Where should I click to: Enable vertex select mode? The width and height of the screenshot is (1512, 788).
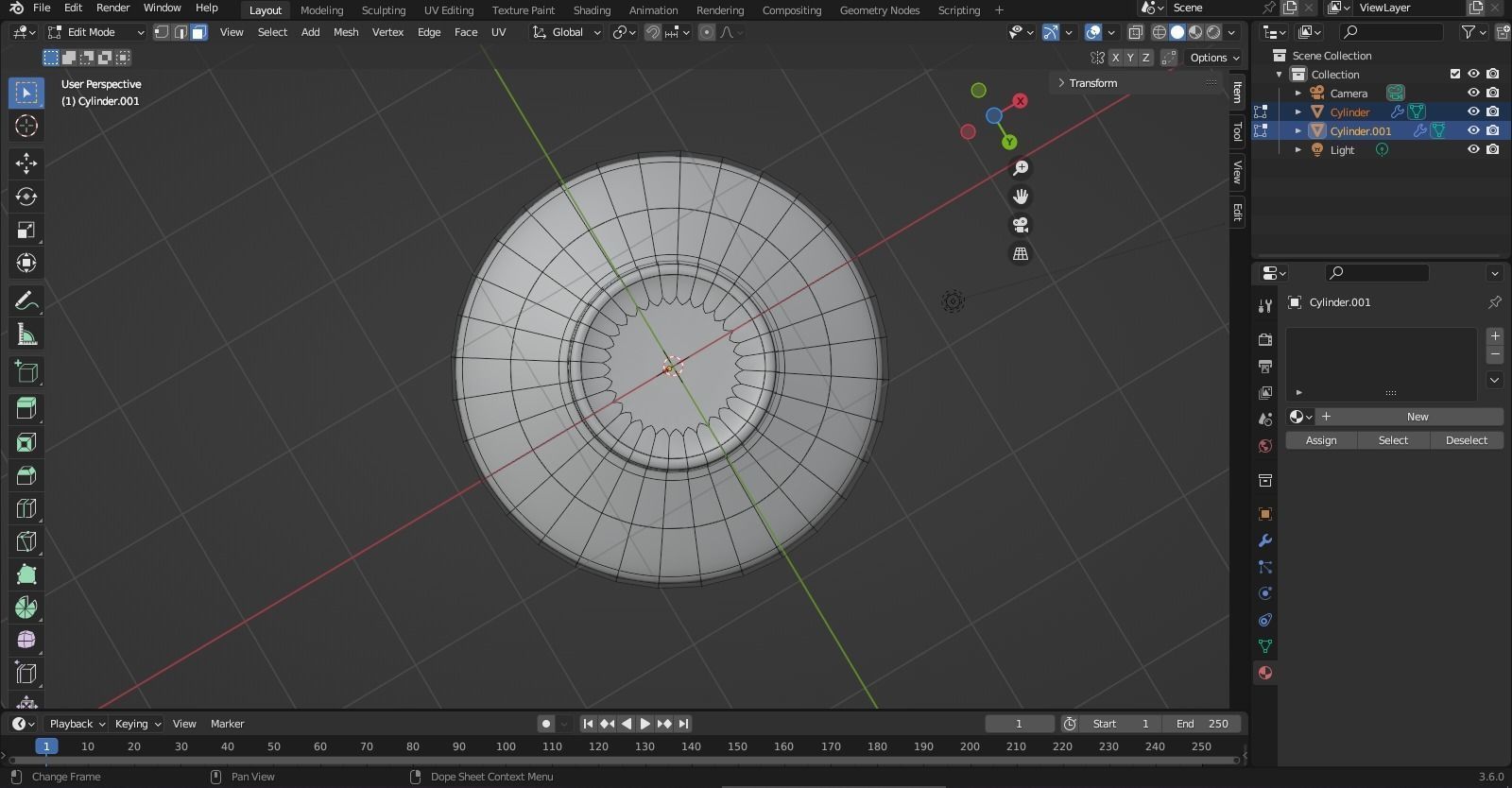162,32
